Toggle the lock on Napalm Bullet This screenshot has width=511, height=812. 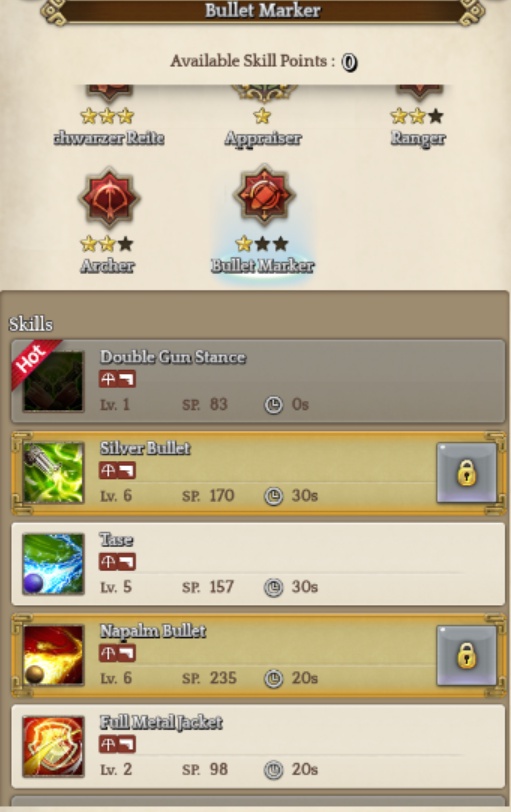click(x=466, y=655)
